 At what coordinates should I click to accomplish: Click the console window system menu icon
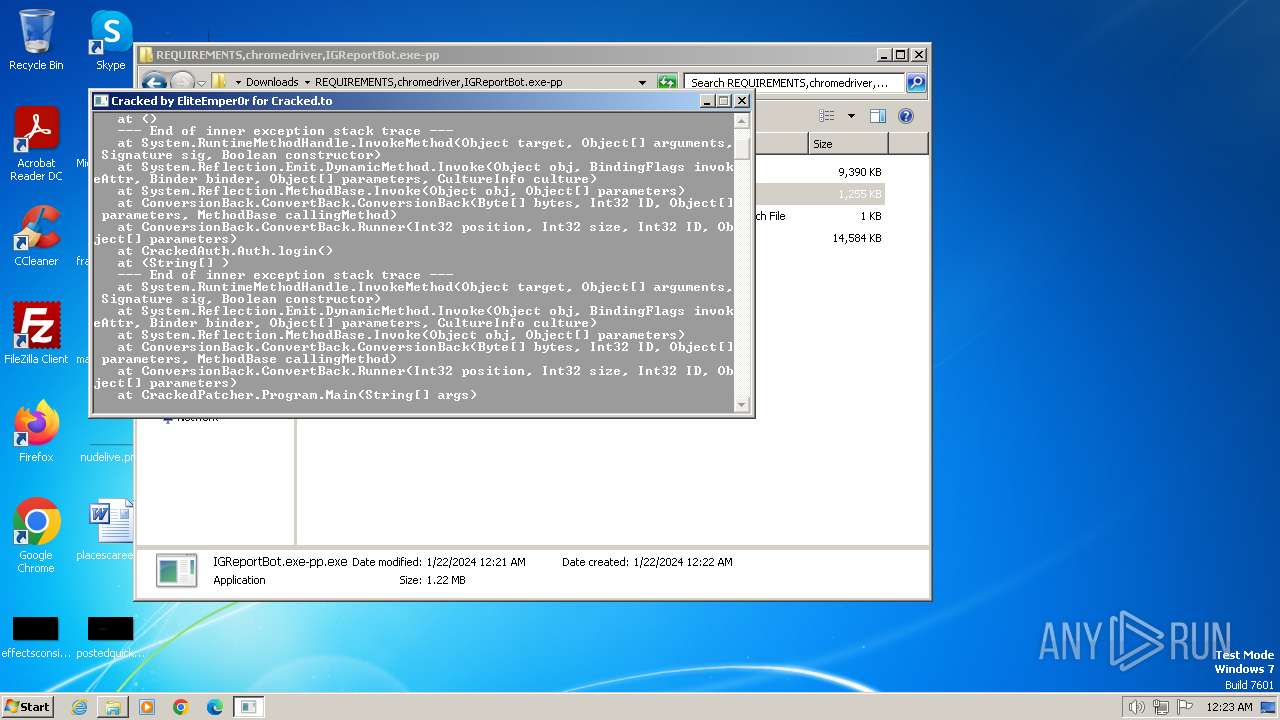pos(101,100)
